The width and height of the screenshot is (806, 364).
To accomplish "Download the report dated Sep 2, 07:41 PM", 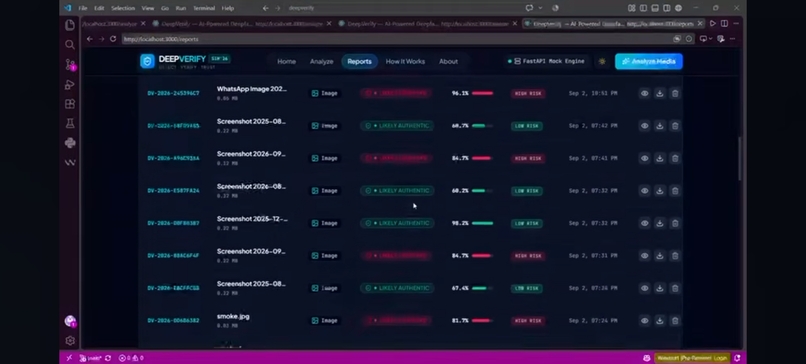I will (660, 158).
